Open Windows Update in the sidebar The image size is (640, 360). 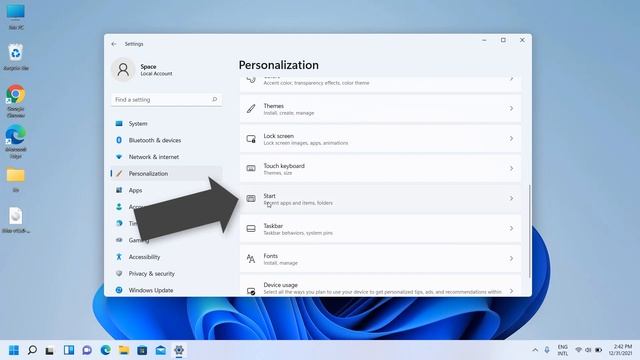pos(167,290)
